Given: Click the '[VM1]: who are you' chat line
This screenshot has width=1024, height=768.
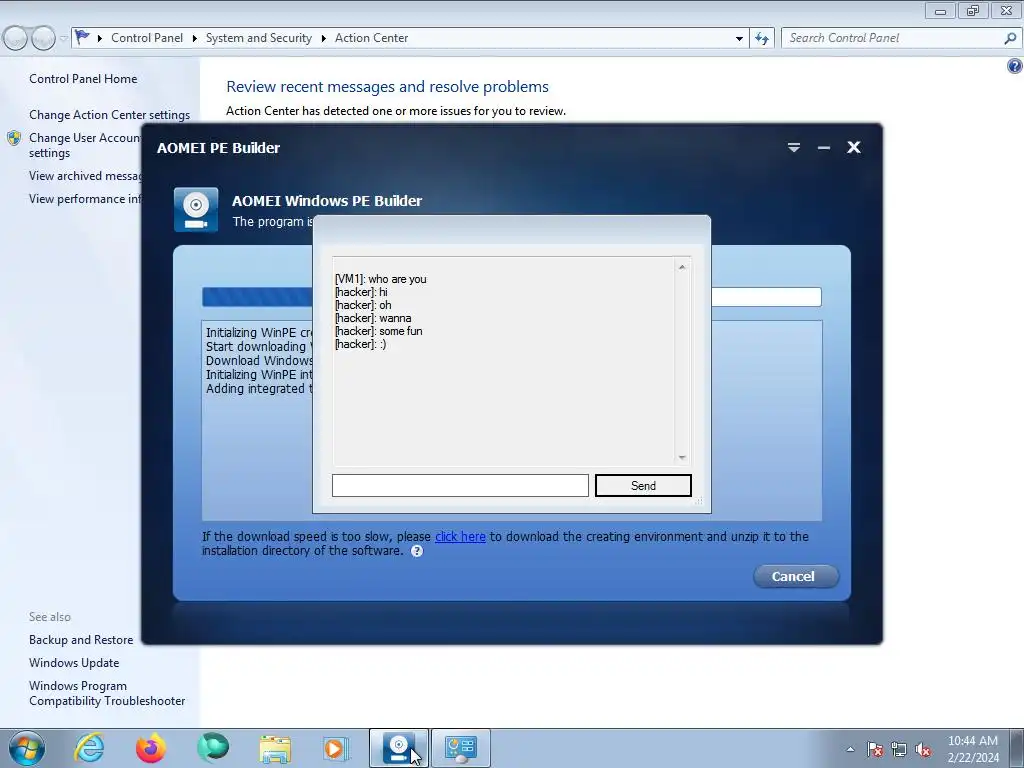Looking at the screenshot, I should (x=381, y=279).
